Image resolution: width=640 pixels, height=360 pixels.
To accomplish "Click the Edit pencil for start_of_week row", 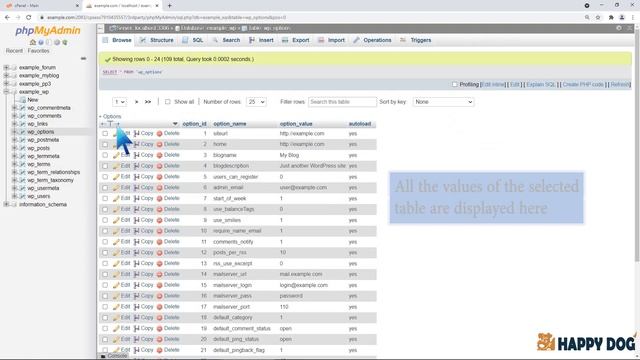I will point(116,198).
